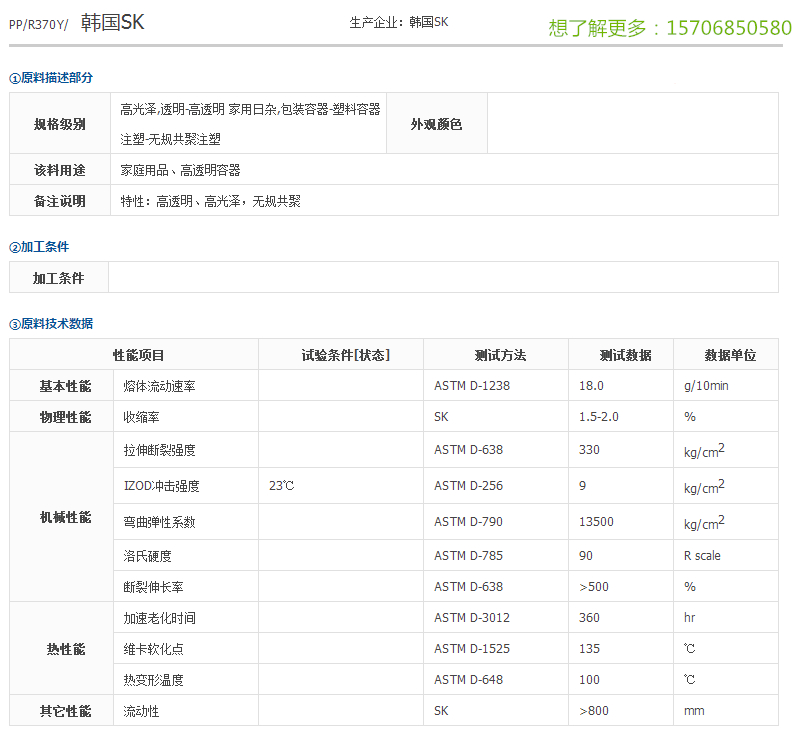This screenshot has width=796, height=736.
Task: Click the 规格级别 row header cell
Action: 60,123
